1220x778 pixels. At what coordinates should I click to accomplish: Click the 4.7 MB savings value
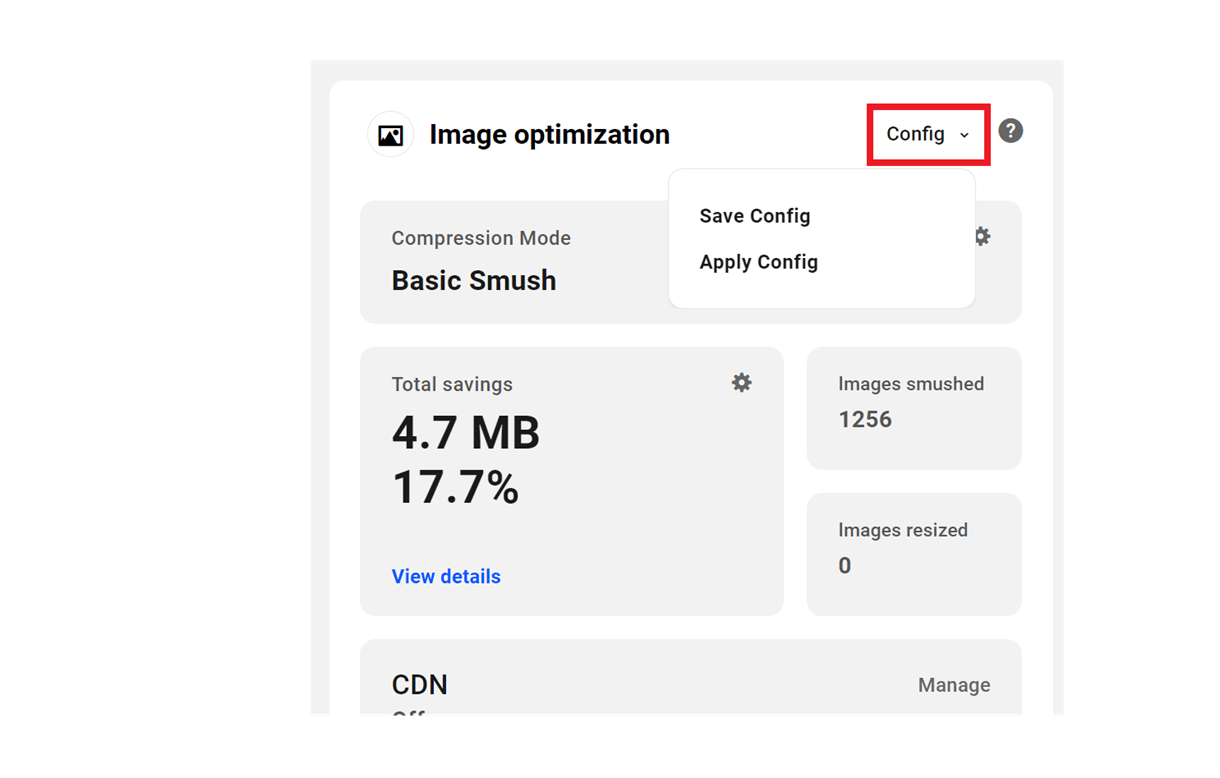point(465,433)
